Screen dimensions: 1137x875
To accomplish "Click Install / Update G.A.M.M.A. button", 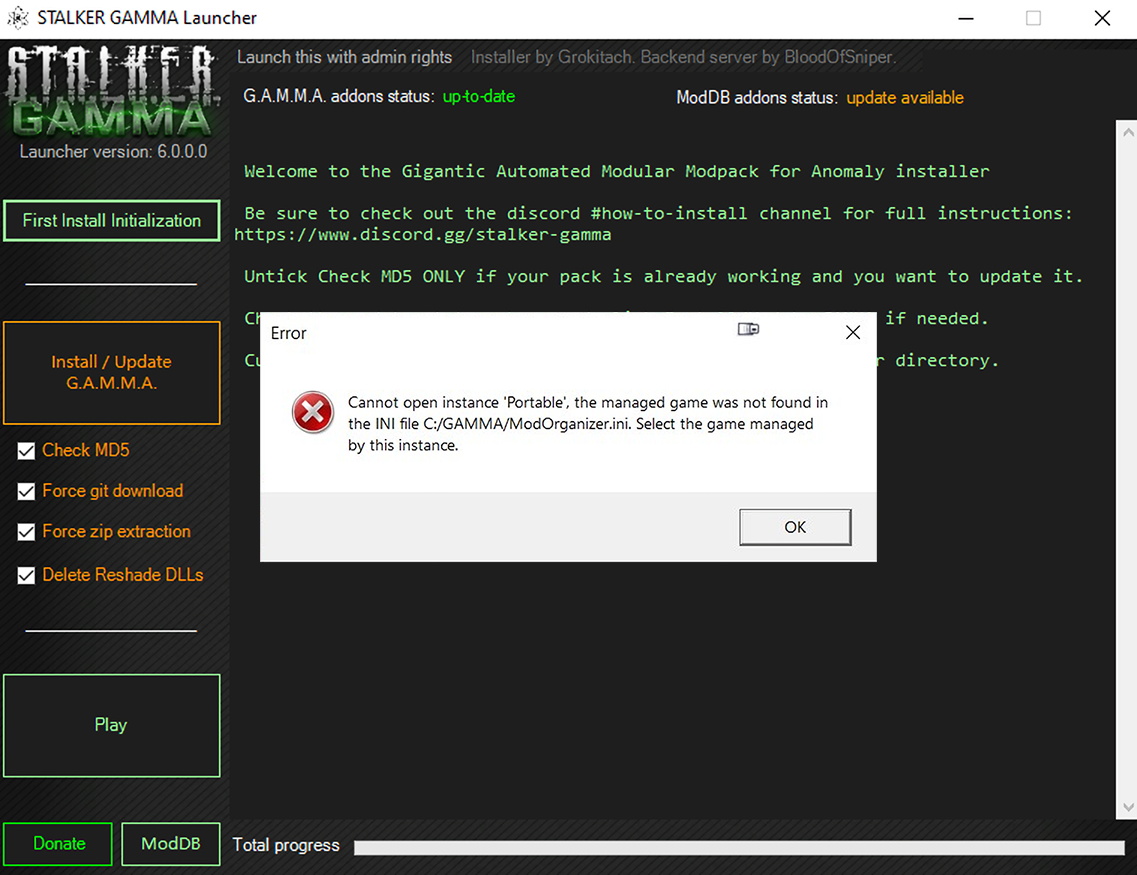I will (112, 373).
